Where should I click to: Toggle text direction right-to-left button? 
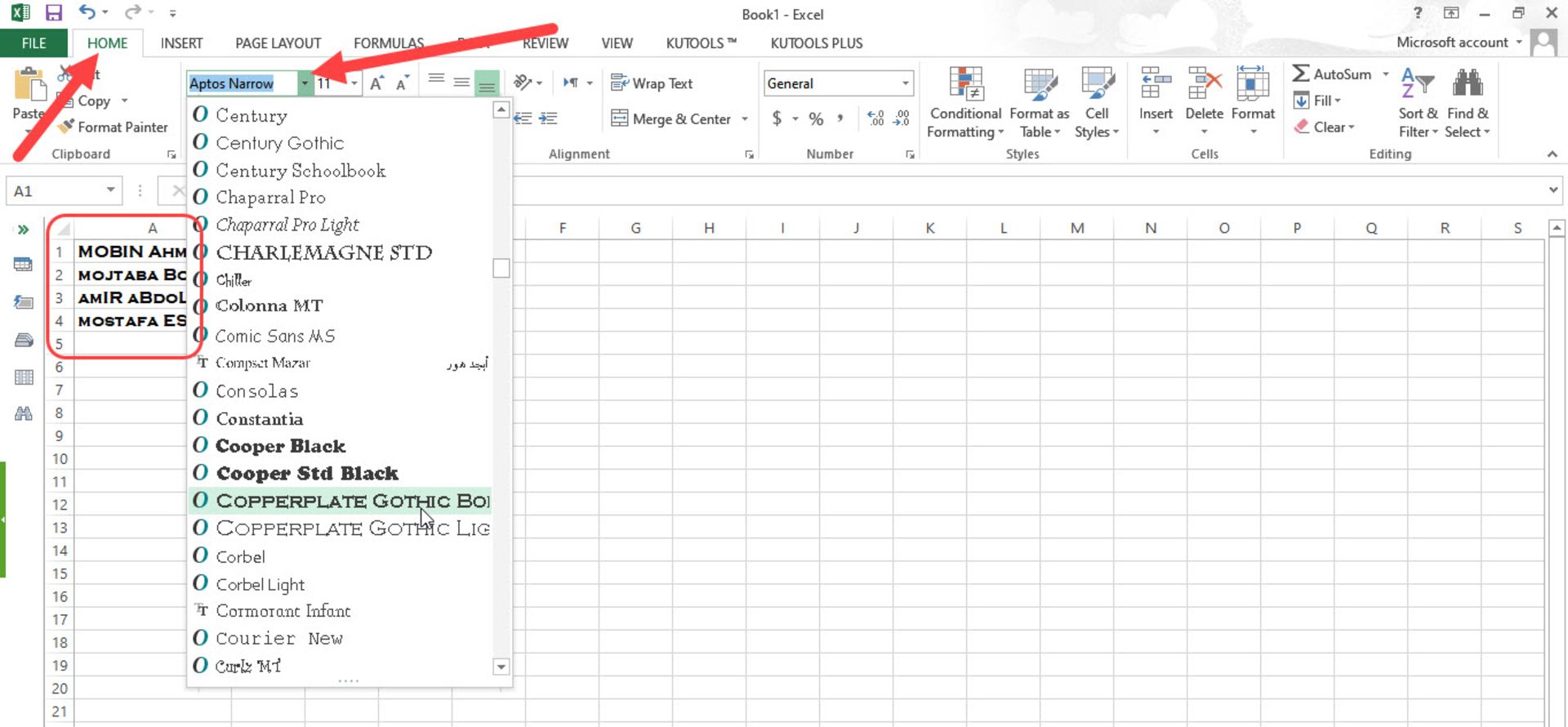(x=571, y=83)
